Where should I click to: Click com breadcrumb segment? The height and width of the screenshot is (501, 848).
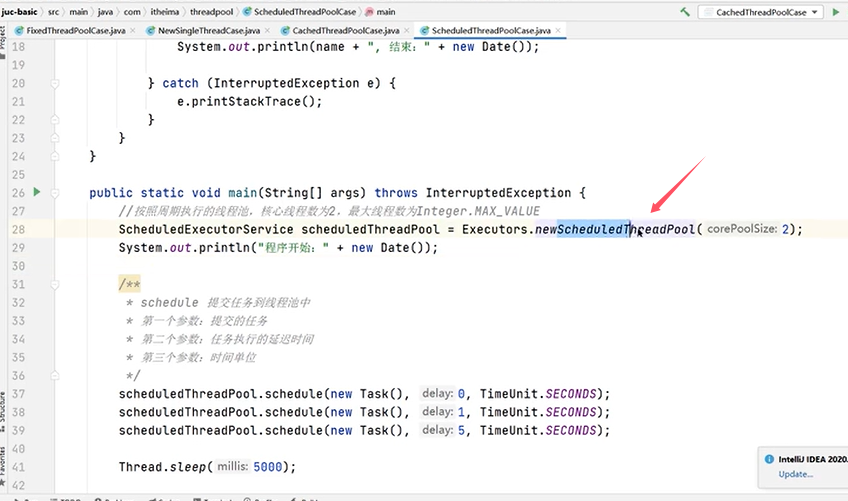132,11
